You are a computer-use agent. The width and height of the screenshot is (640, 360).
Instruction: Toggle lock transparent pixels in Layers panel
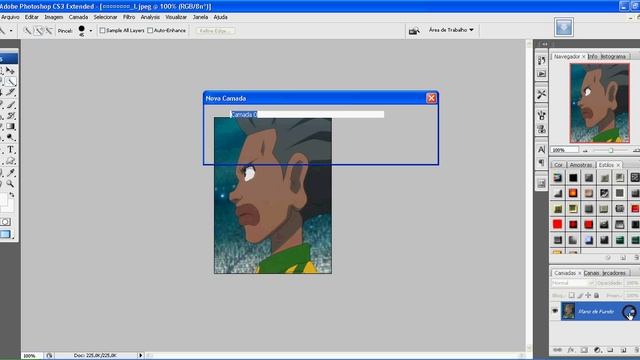tap(571, 295)
